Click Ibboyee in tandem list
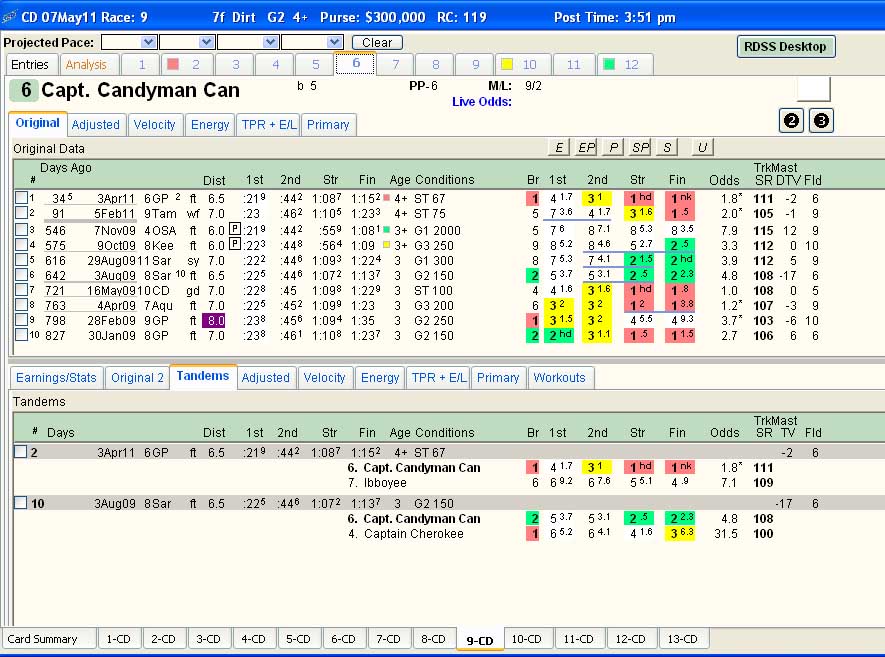This screenshot has height=657, width=885. tap(385, 483)
